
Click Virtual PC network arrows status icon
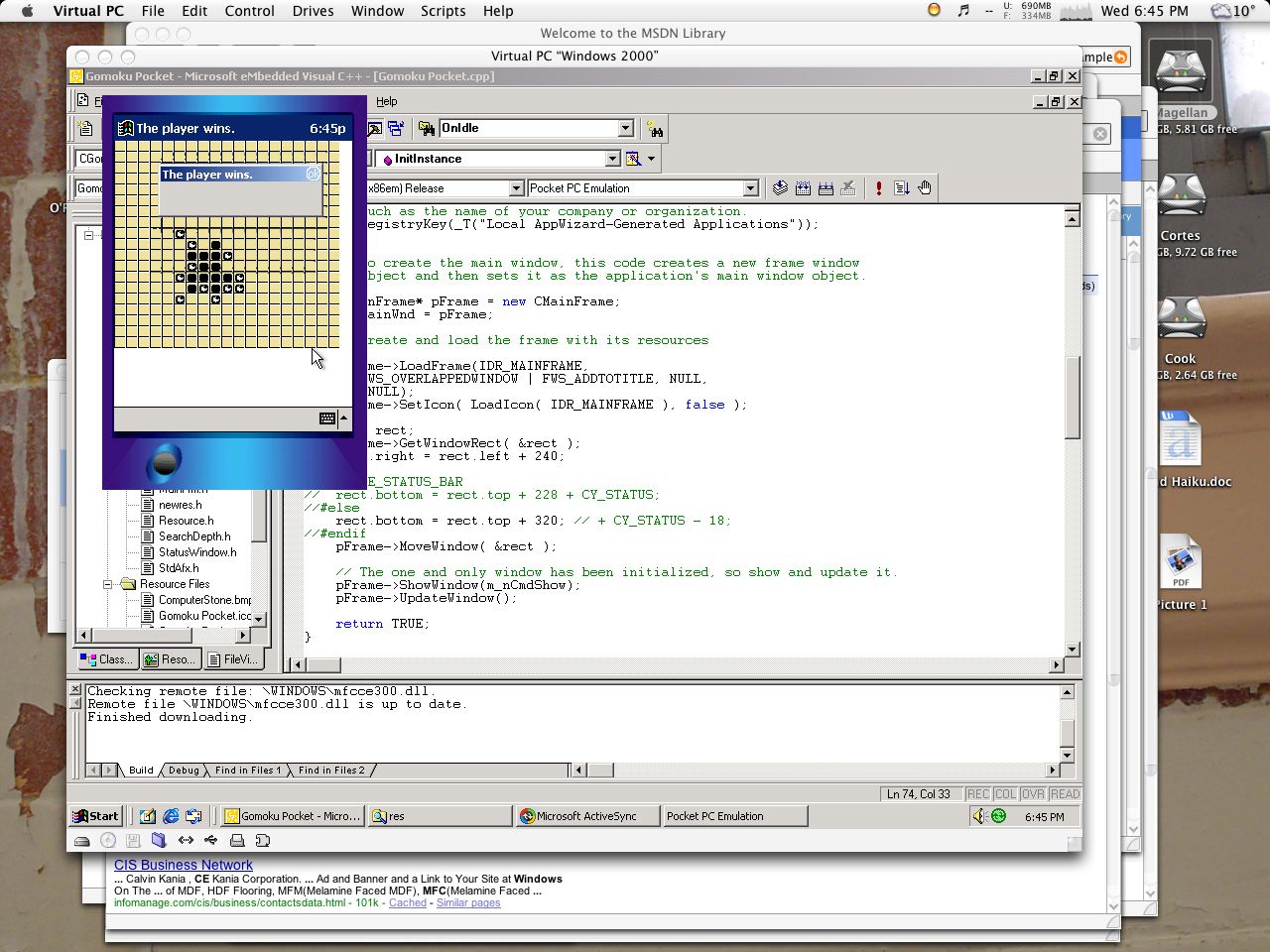pyautogui.click(x=186, y=841)
